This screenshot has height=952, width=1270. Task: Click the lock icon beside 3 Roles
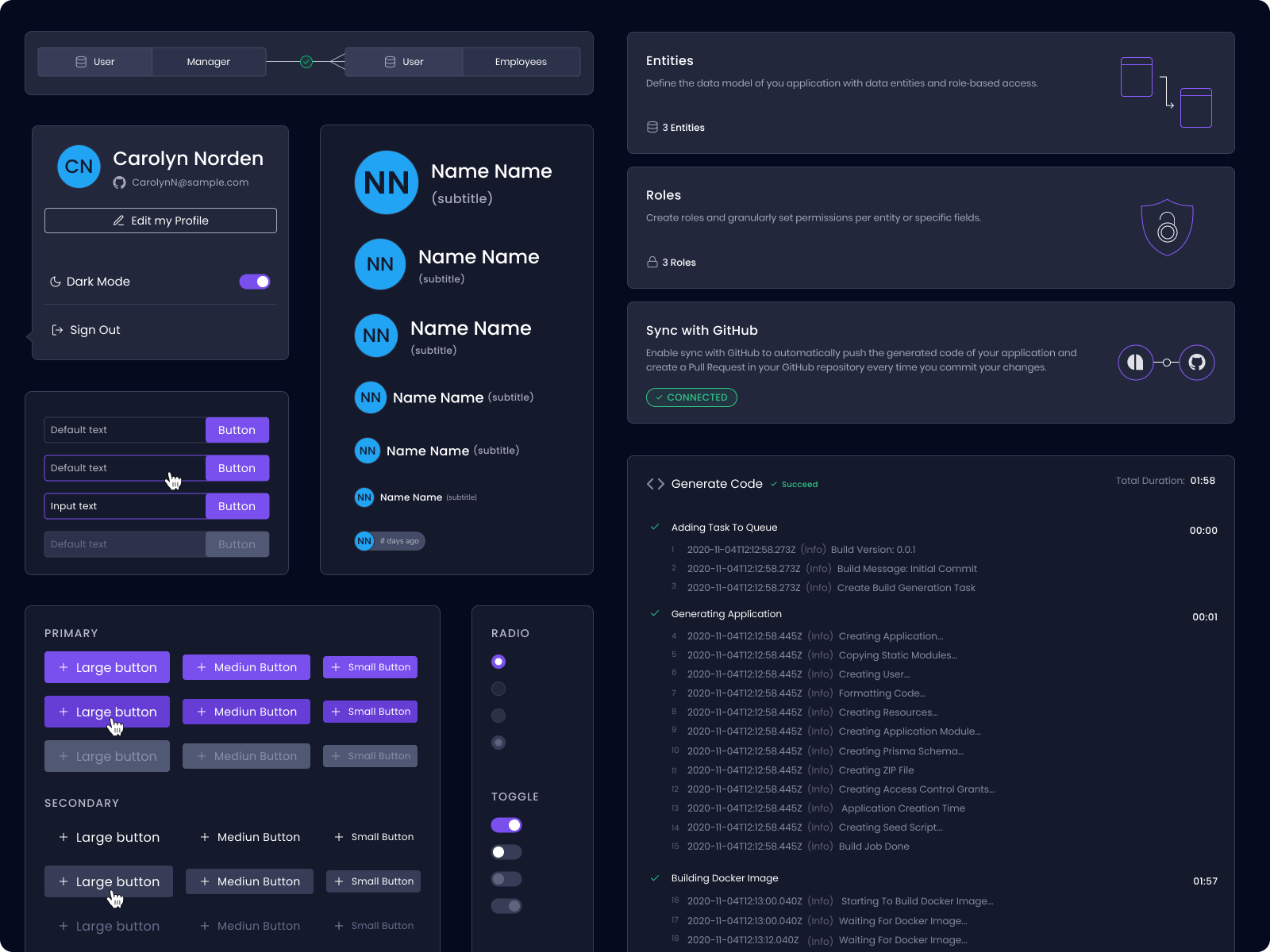651,262
